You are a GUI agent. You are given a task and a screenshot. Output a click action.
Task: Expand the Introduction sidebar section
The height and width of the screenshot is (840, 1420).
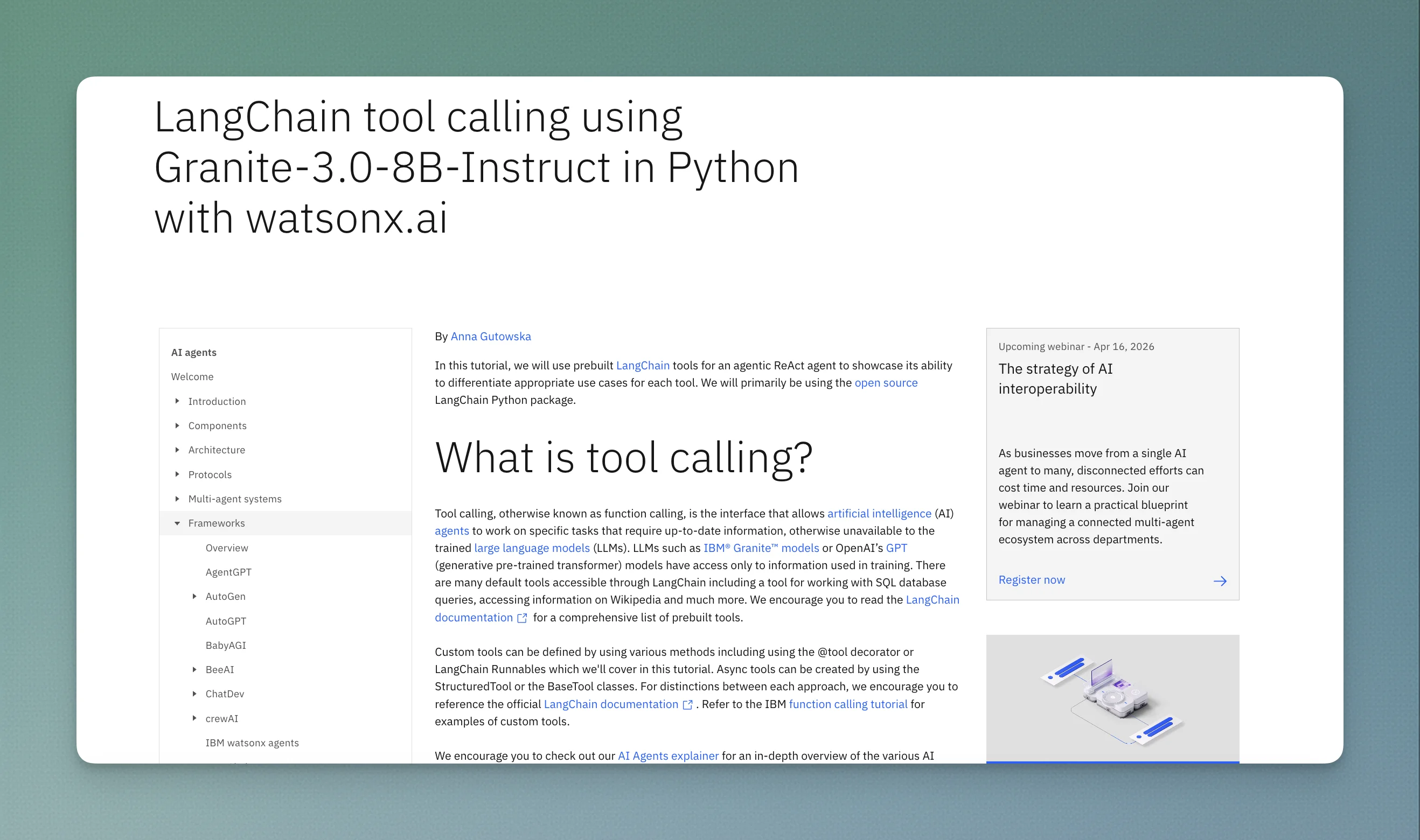[177, 401]
